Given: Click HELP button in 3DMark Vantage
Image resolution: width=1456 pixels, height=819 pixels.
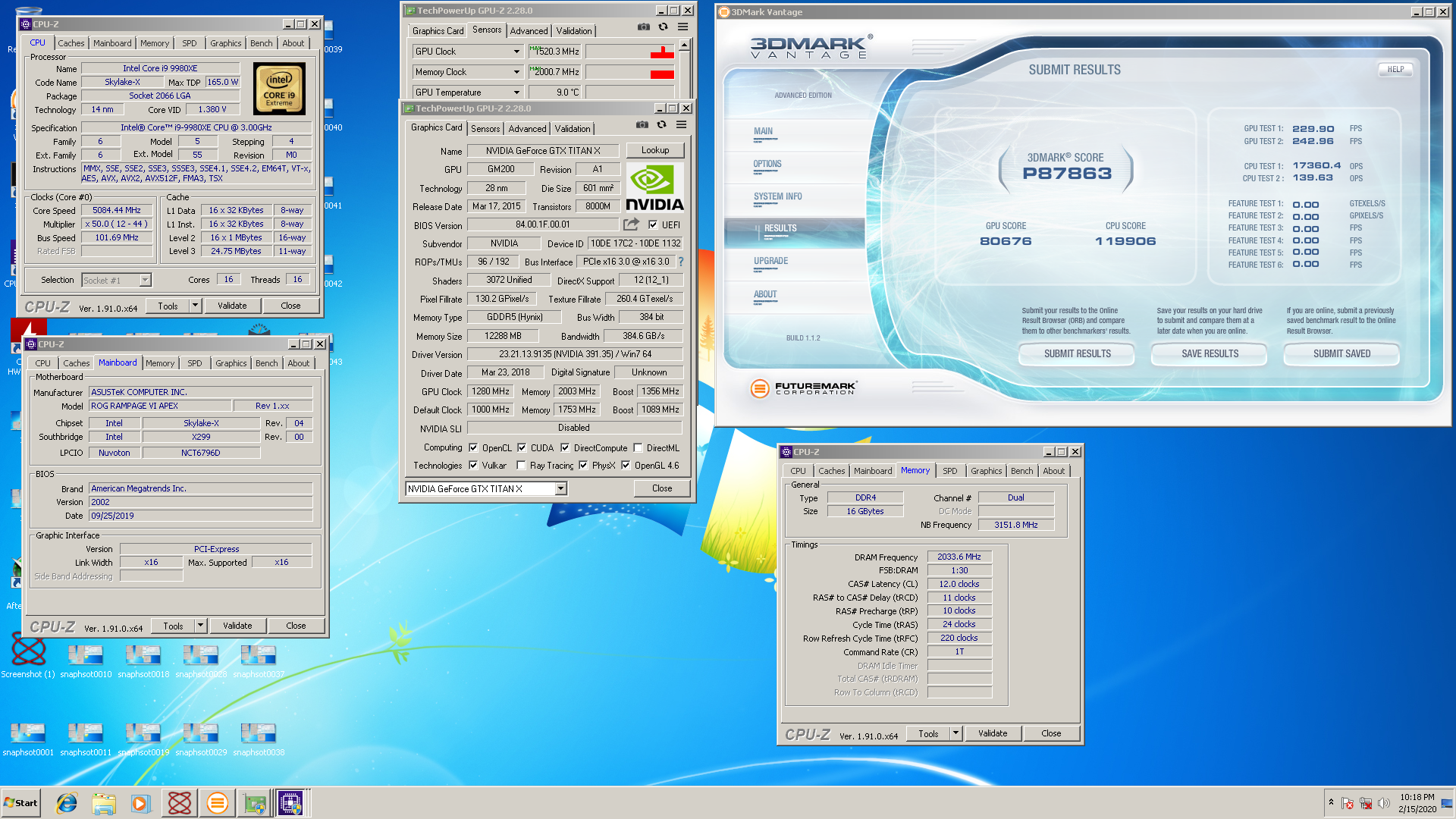Looking at the screenshot, I should [1395, 69].
